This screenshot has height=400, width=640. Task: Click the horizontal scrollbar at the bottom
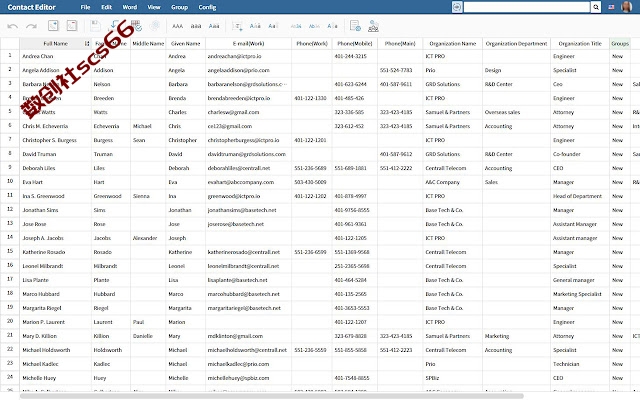(x=271, y=396)
